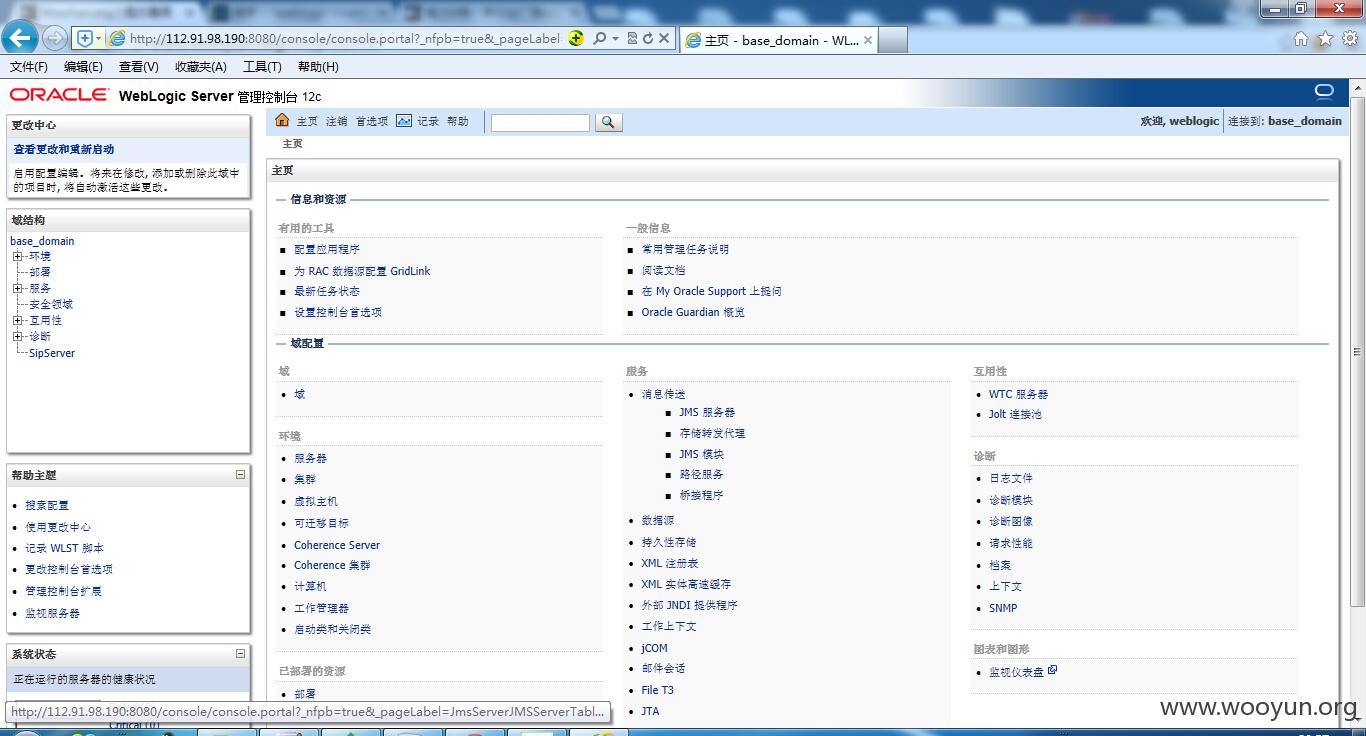
Task: Open the JMS 服务器 link
Action: tap(707, 412)
